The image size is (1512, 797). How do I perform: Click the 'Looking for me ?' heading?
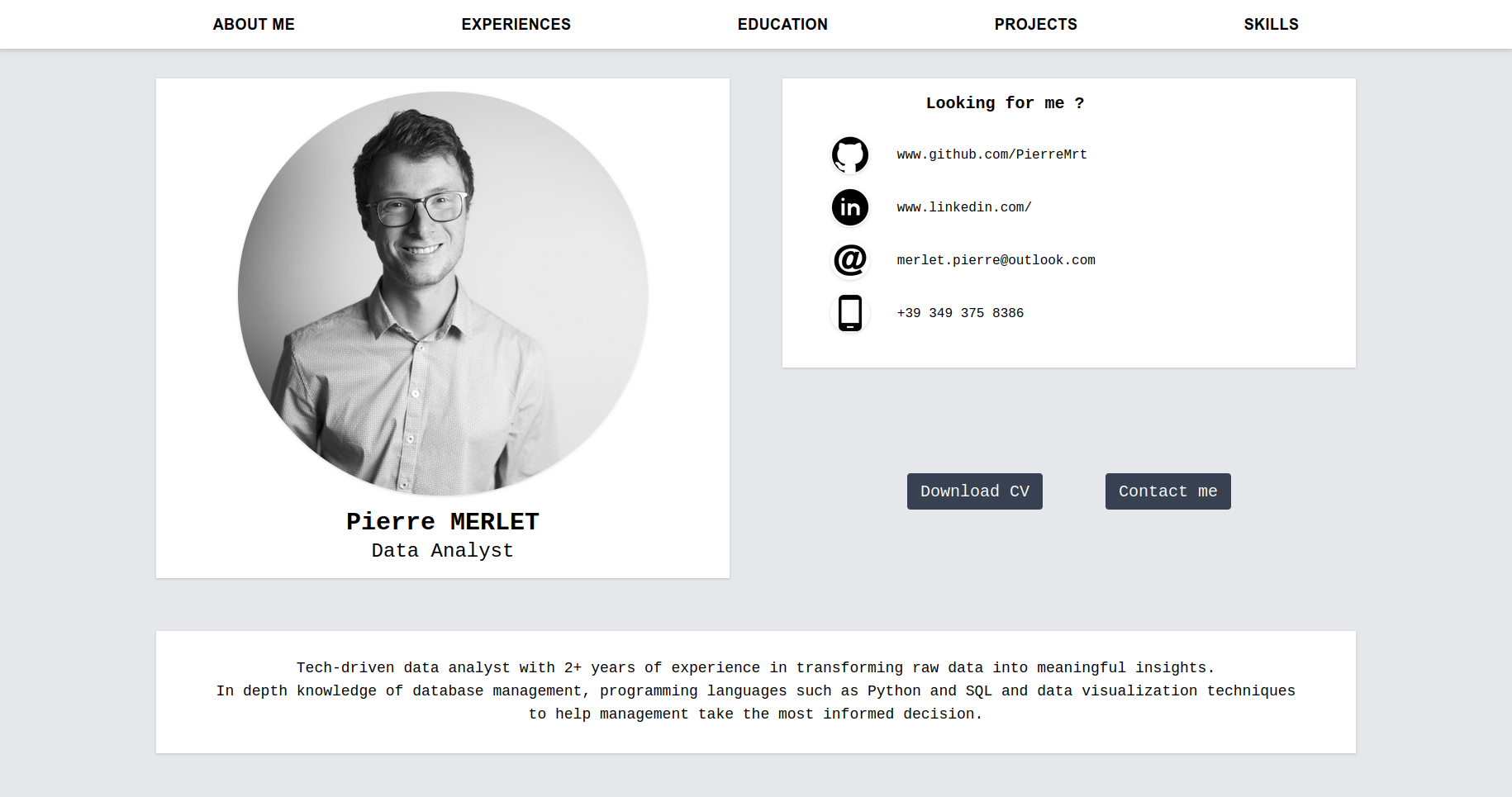(1006, 103)
